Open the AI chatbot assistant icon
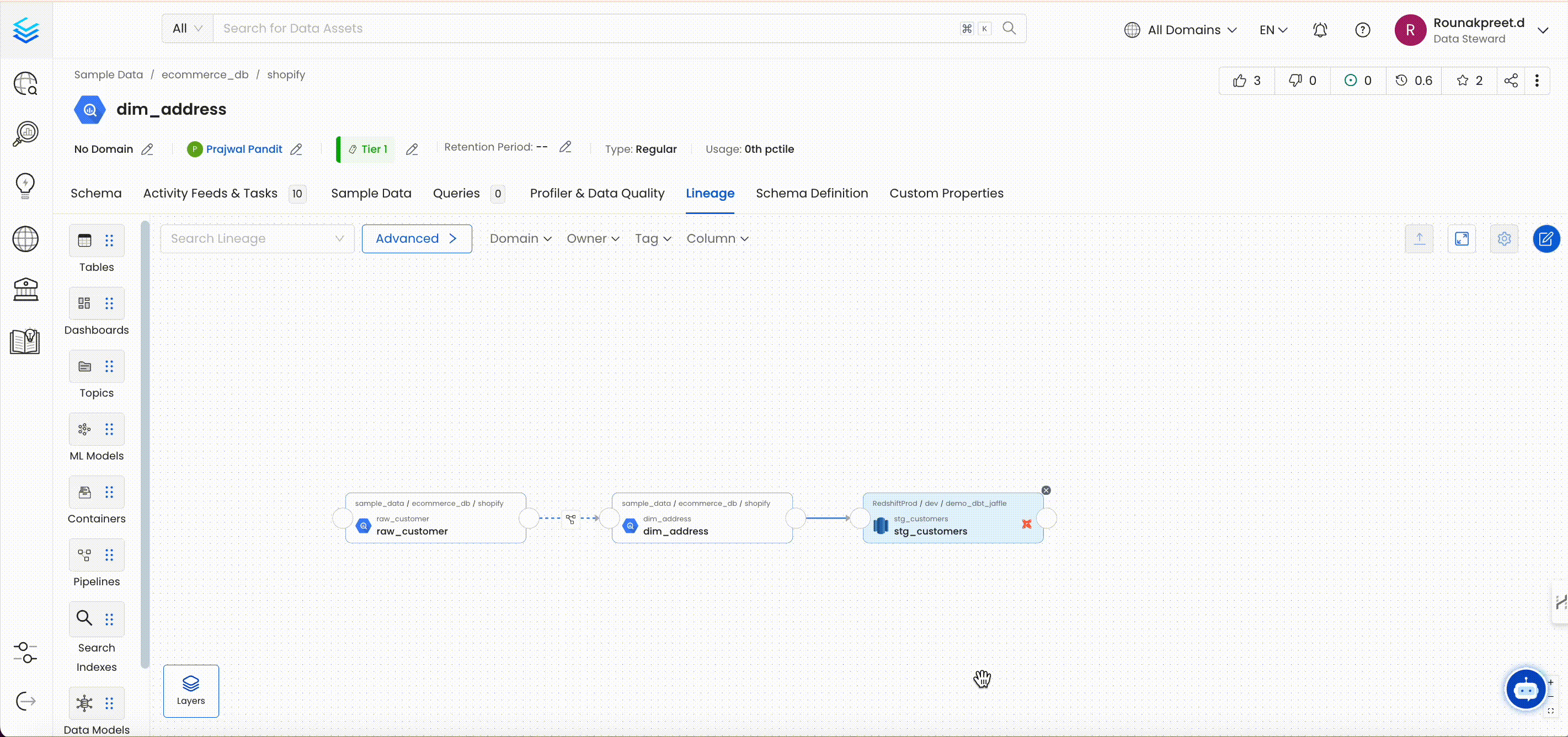1568x737 pixels. pyautogui.click(x=1526, y=690)
